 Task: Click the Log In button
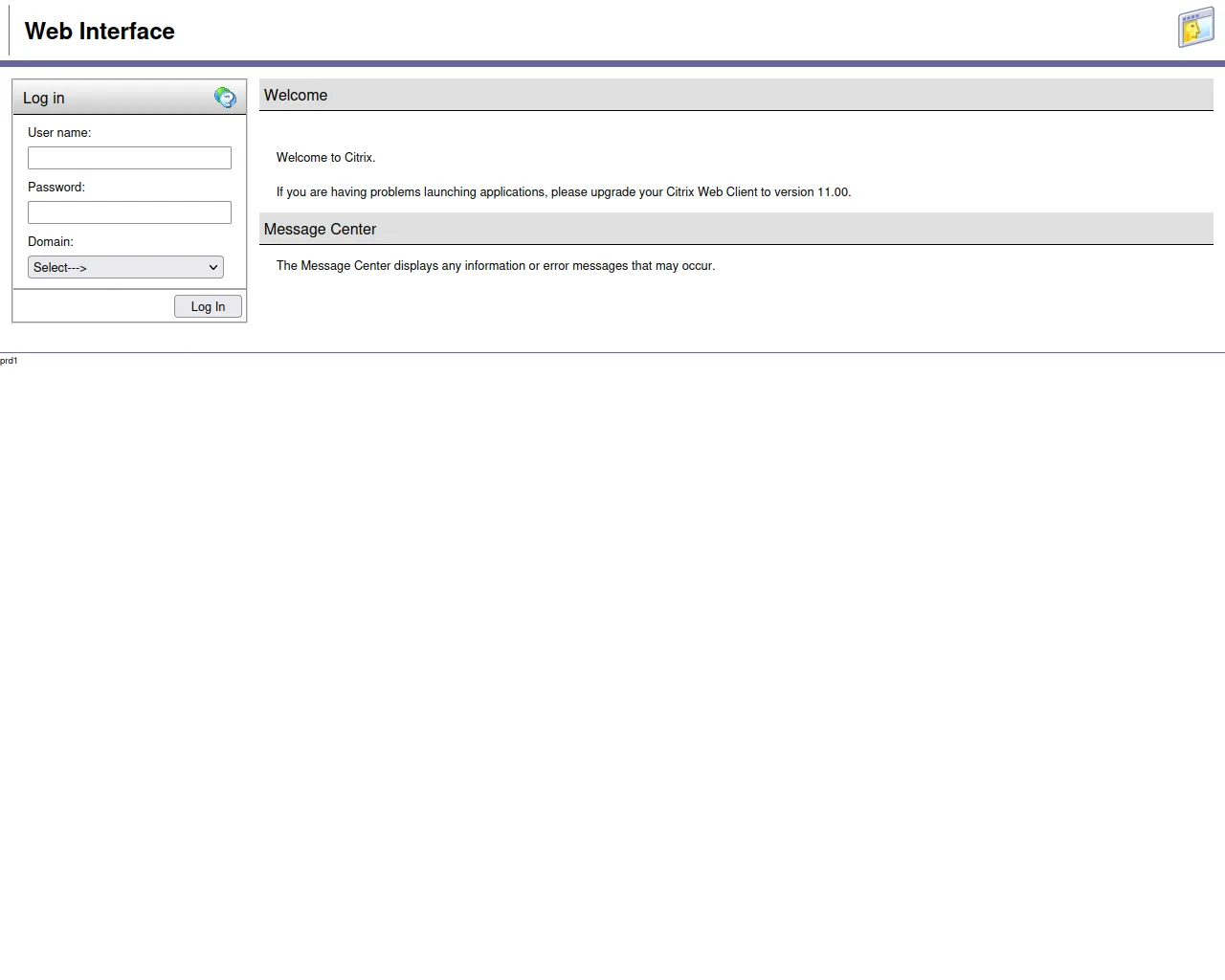tap(208, 306)
